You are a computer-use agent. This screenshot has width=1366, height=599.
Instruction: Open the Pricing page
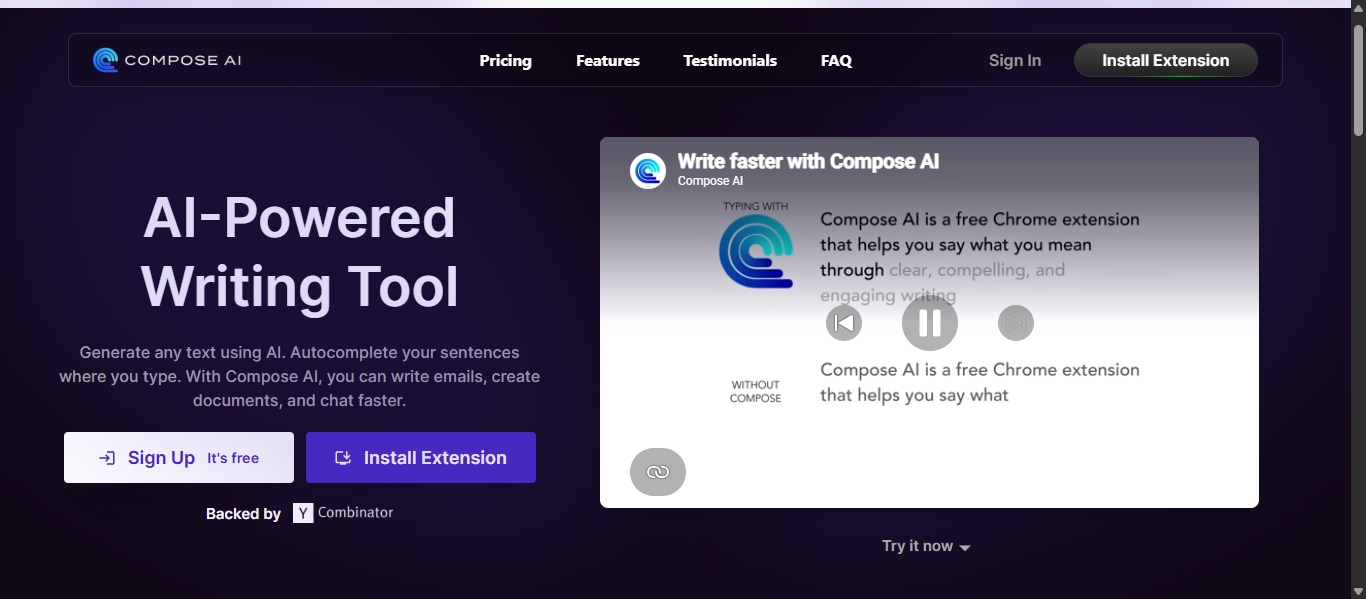[x=505, y=60]
